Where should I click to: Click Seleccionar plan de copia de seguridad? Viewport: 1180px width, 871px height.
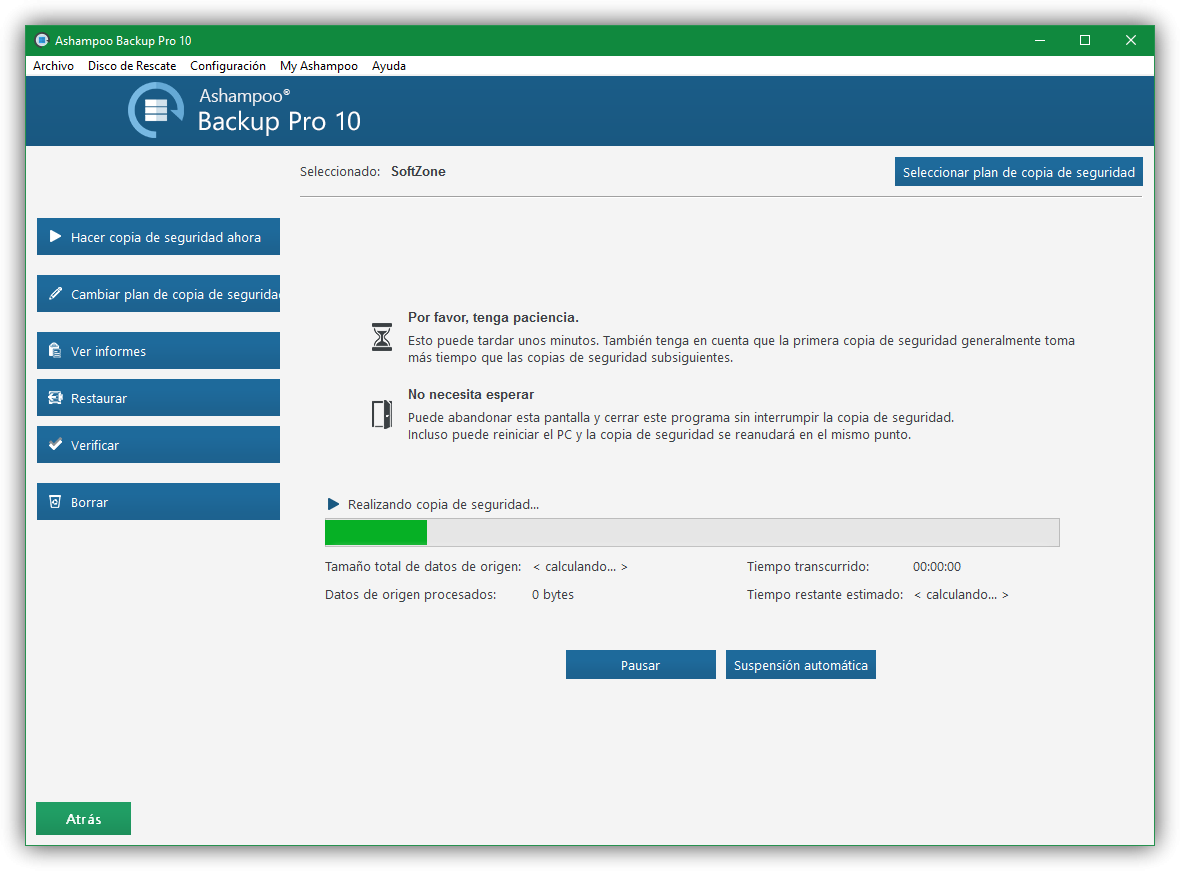pyautogui.click(x=1018, y=172)
